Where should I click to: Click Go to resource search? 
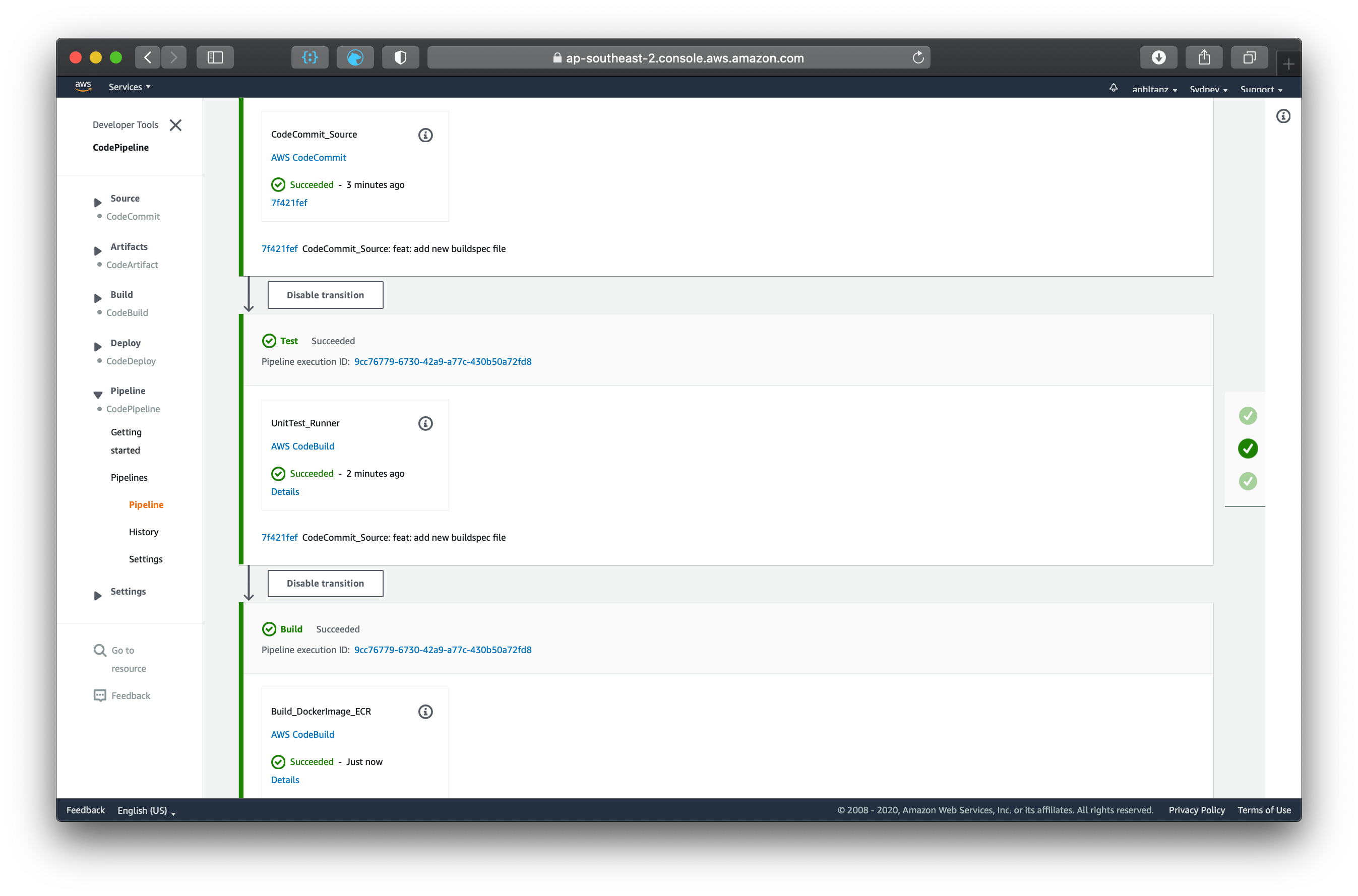[129, 660]
